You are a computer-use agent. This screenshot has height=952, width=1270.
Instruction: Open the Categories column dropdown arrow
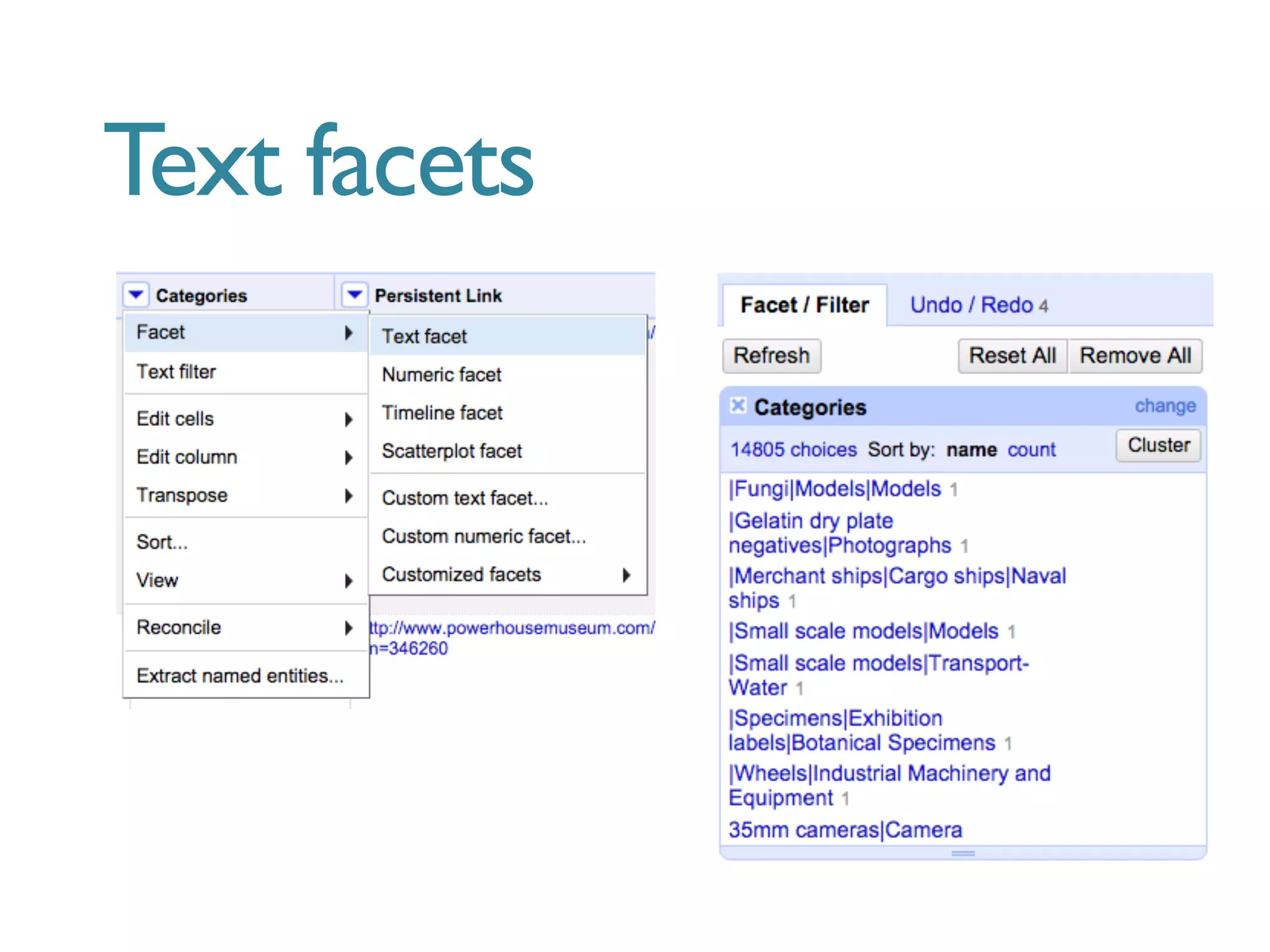pyautogui.click(x=136, y=294)
